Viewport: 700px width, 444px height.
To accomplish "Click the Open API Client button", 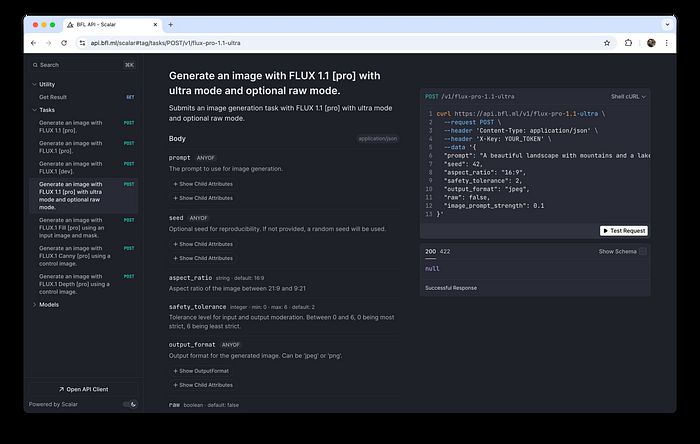I will (x=84, y=389).
